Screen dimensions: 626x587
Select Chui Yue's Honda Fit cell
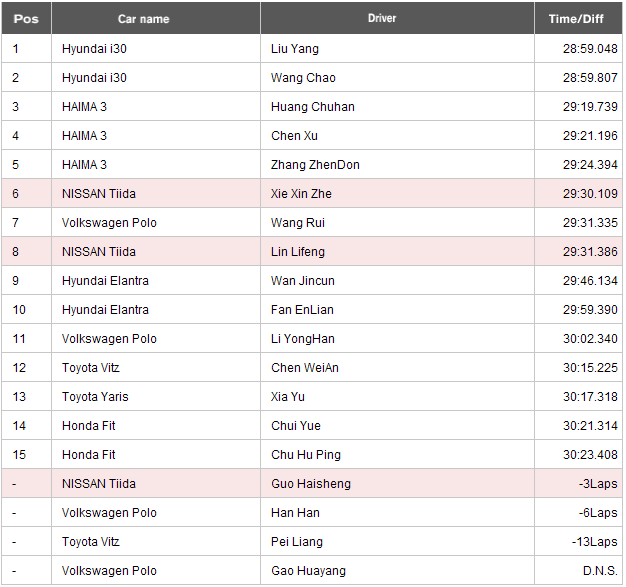156,426
